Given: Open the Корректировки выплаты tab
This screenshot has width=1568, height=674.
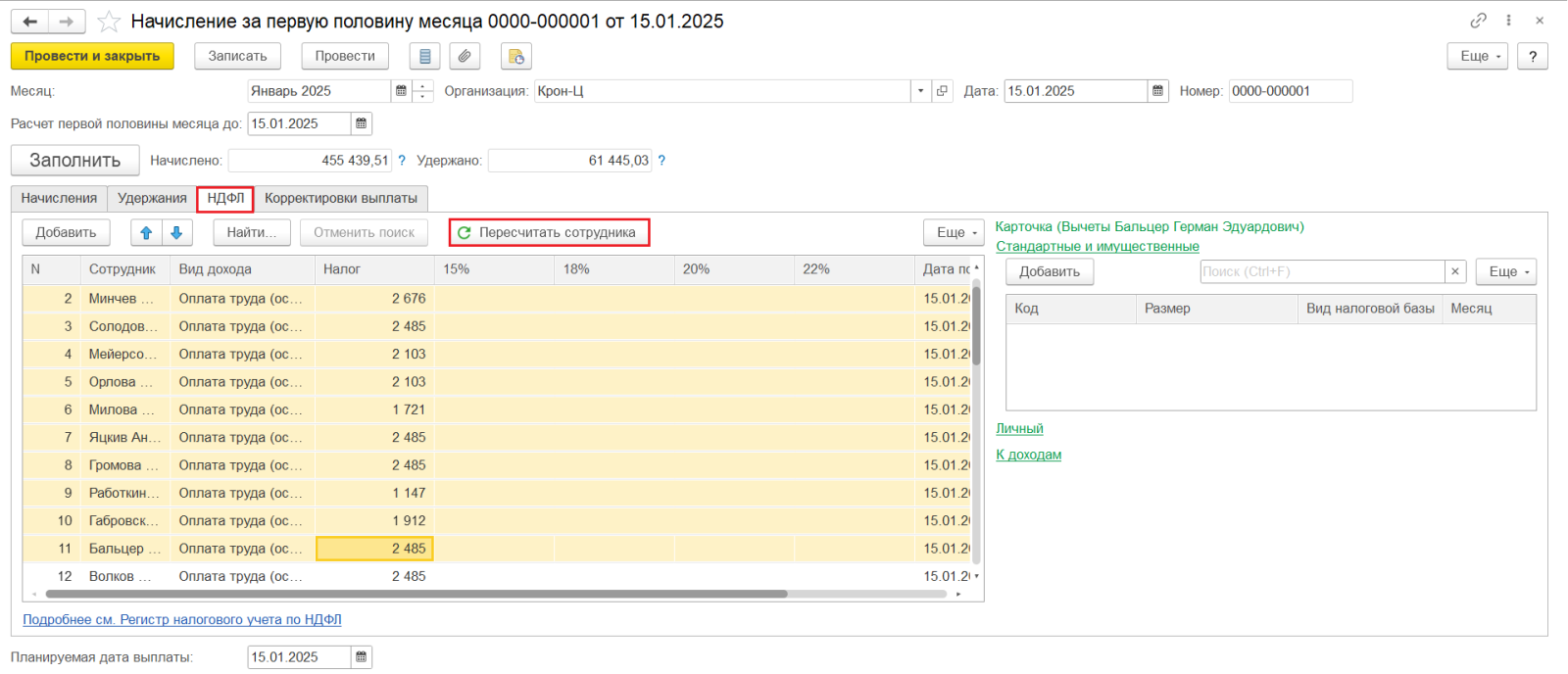Looking at the screenshot, I should click(x=340, y=199).
